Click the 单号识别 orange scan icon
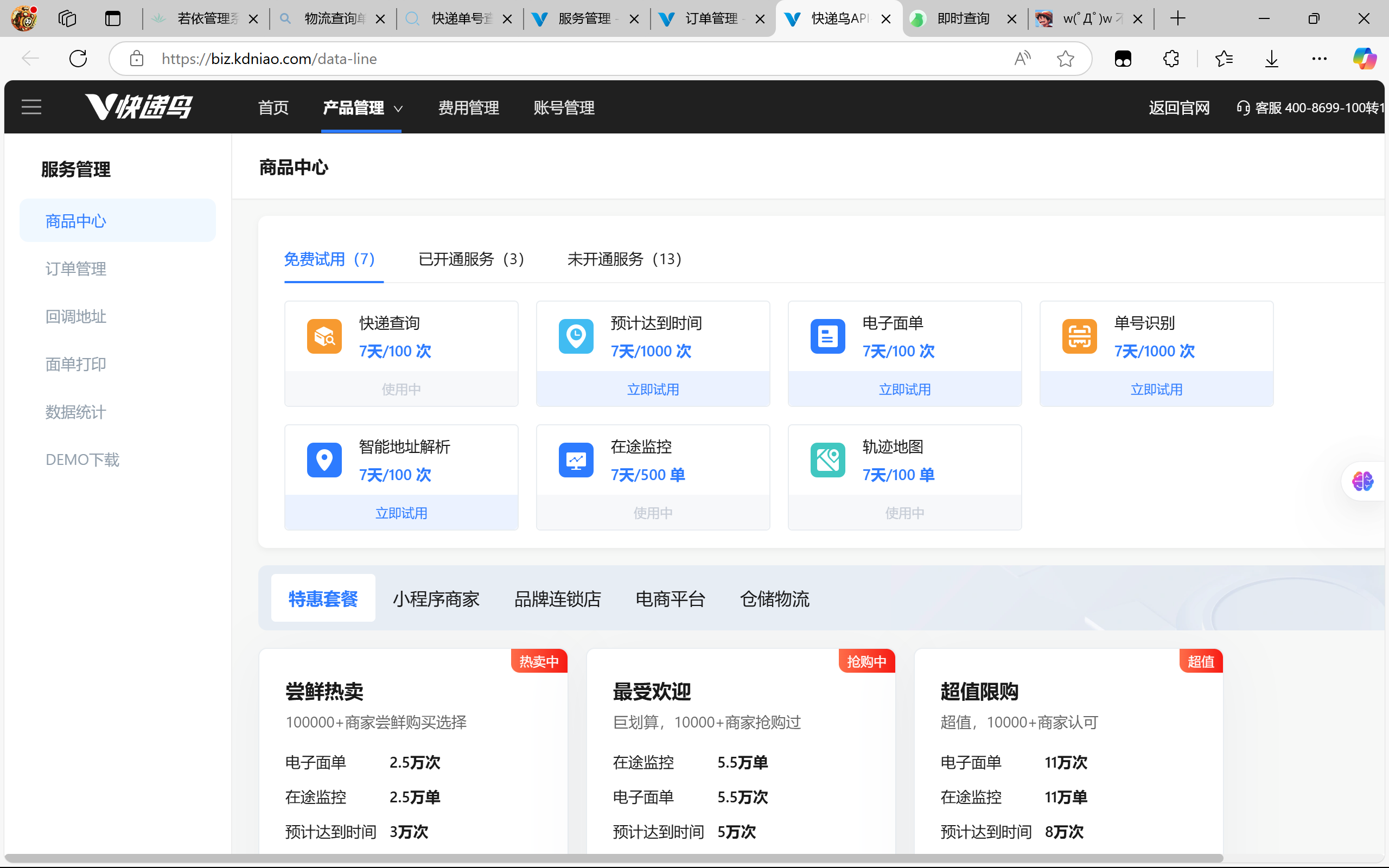This screenshot has height=868, width=1389. point(1079,336)
